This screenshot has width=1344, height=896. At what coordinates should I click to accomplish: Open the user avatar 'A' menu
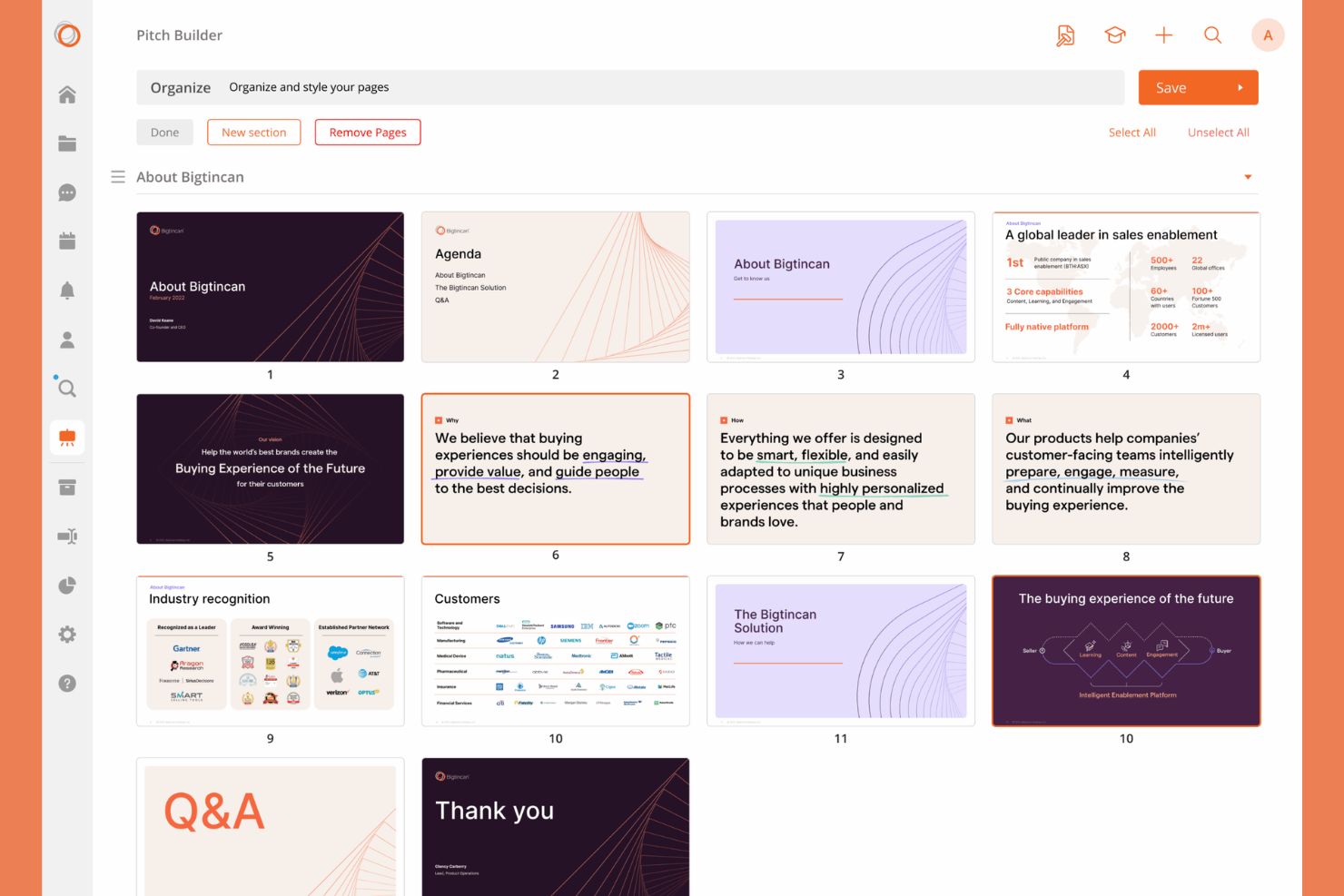pyautogui.click(x=1268, y=35)
